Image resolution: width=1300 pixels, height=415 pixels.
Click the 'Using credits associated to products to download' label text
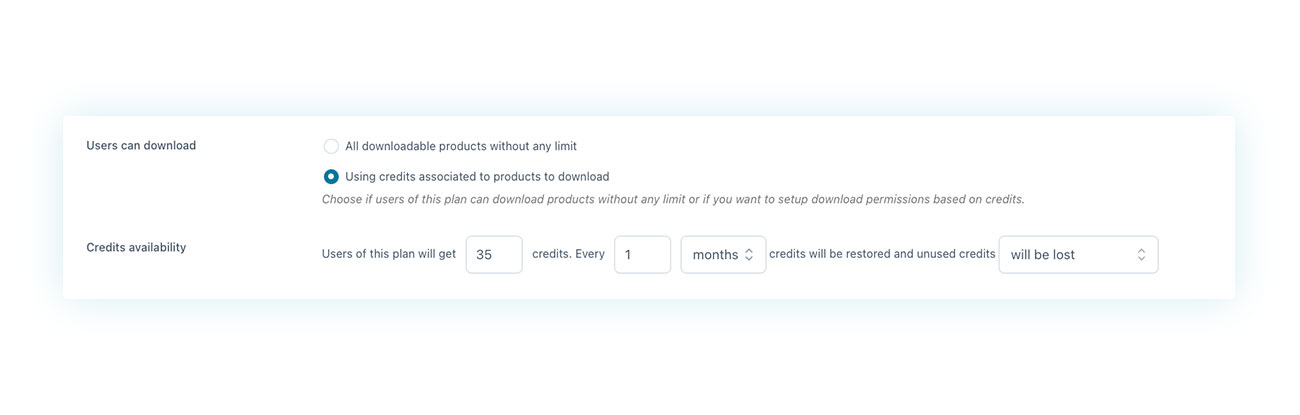[x=477, y=177]
